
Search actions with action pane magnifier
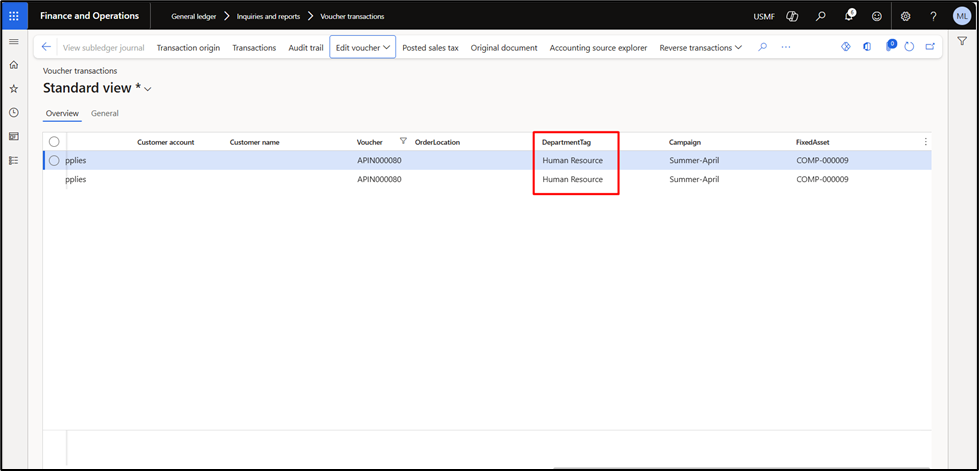coord(762,47)
